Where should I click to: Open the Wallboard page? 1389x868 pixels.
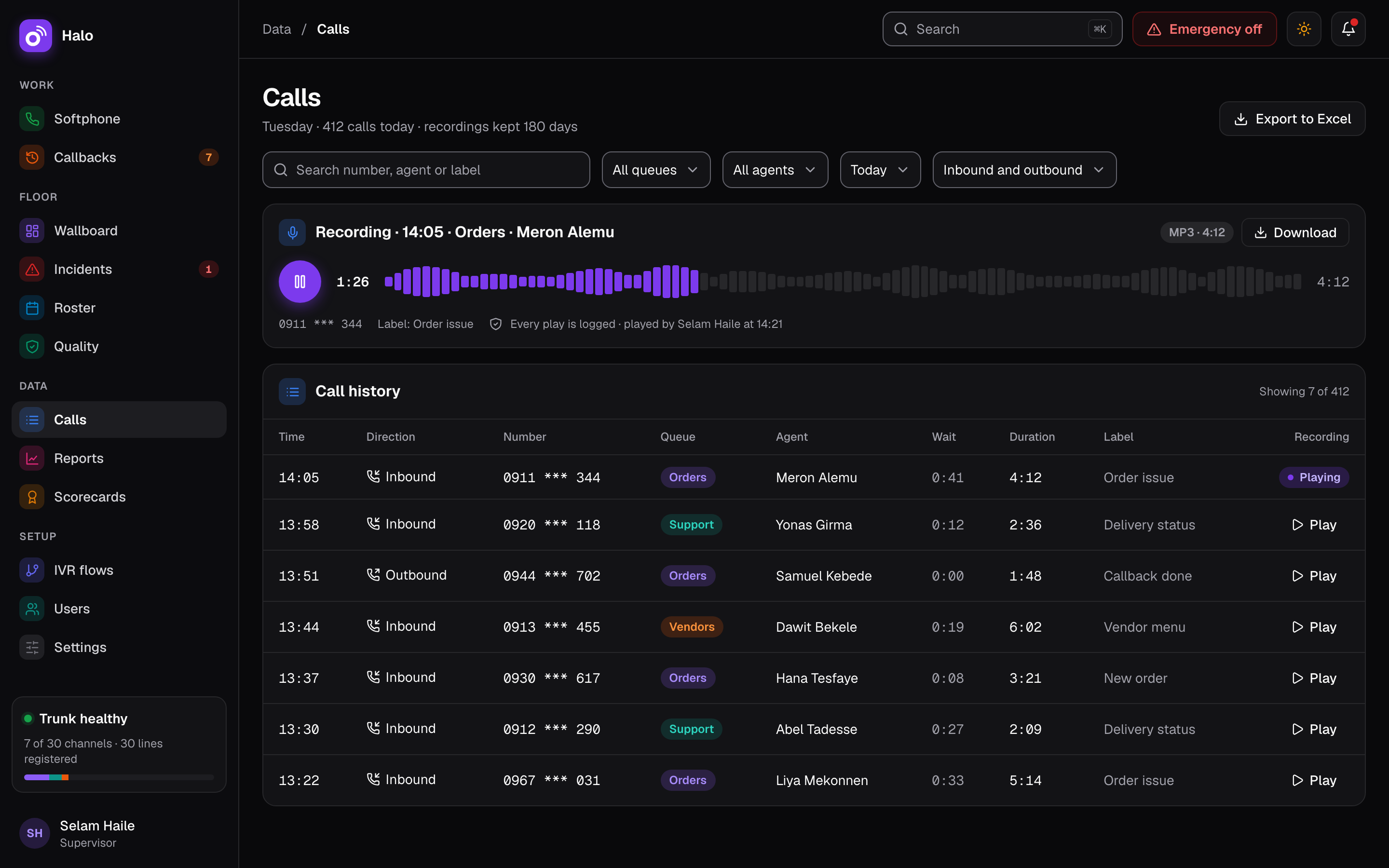pos(119,231)
